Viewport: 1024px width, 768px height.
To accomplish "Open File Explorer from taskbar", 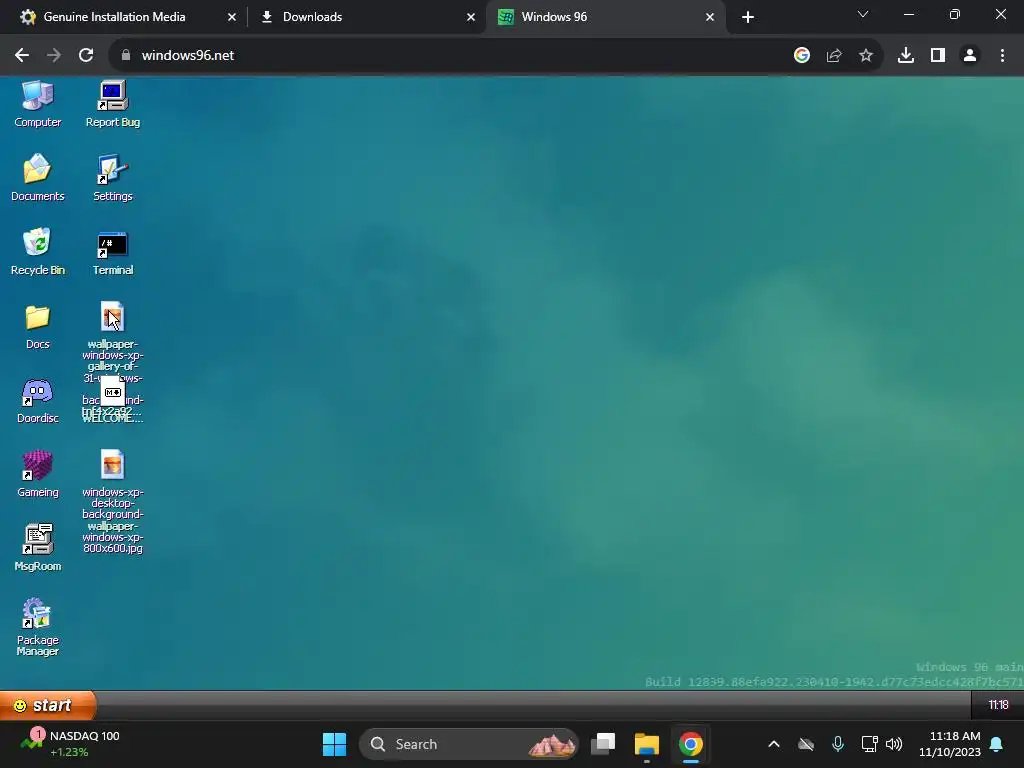I will [647, 744].
